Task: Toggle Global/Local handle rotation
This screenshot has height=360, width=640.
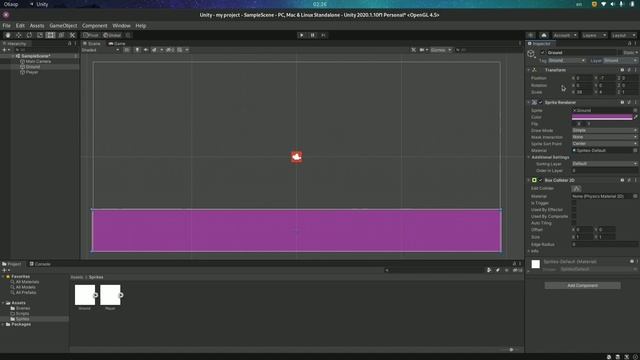Action: click(112, 35)
